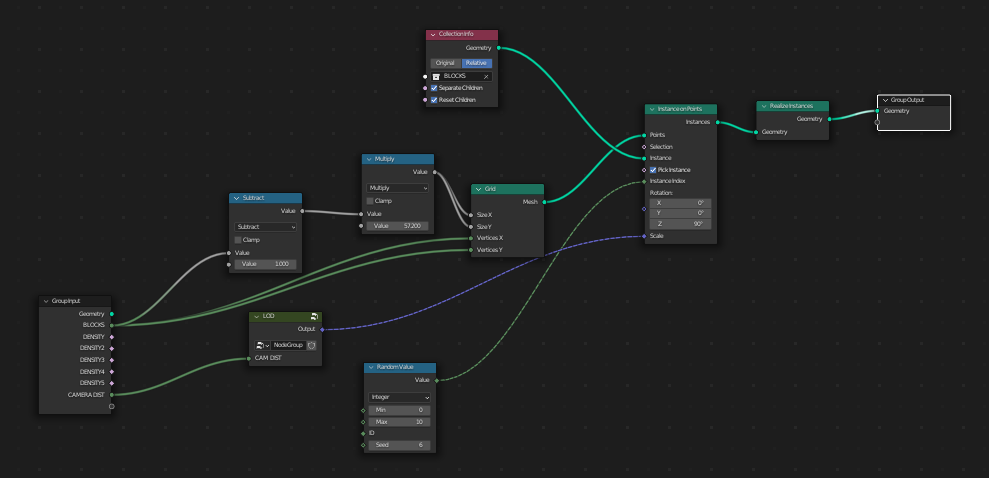Enable Clamp on the Subtract node
The width and height of the screenshot is (989, 478).
(238, 240)
